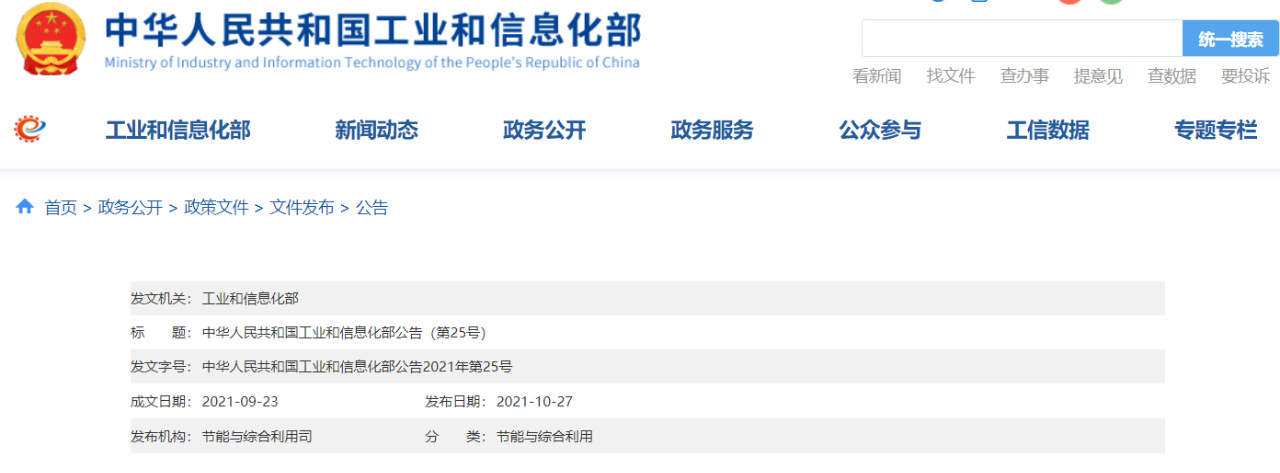Click 首页 in the breadcrumb trail
The width and height of the screenshot is (1280, 473).
click(x=60, y=208)
